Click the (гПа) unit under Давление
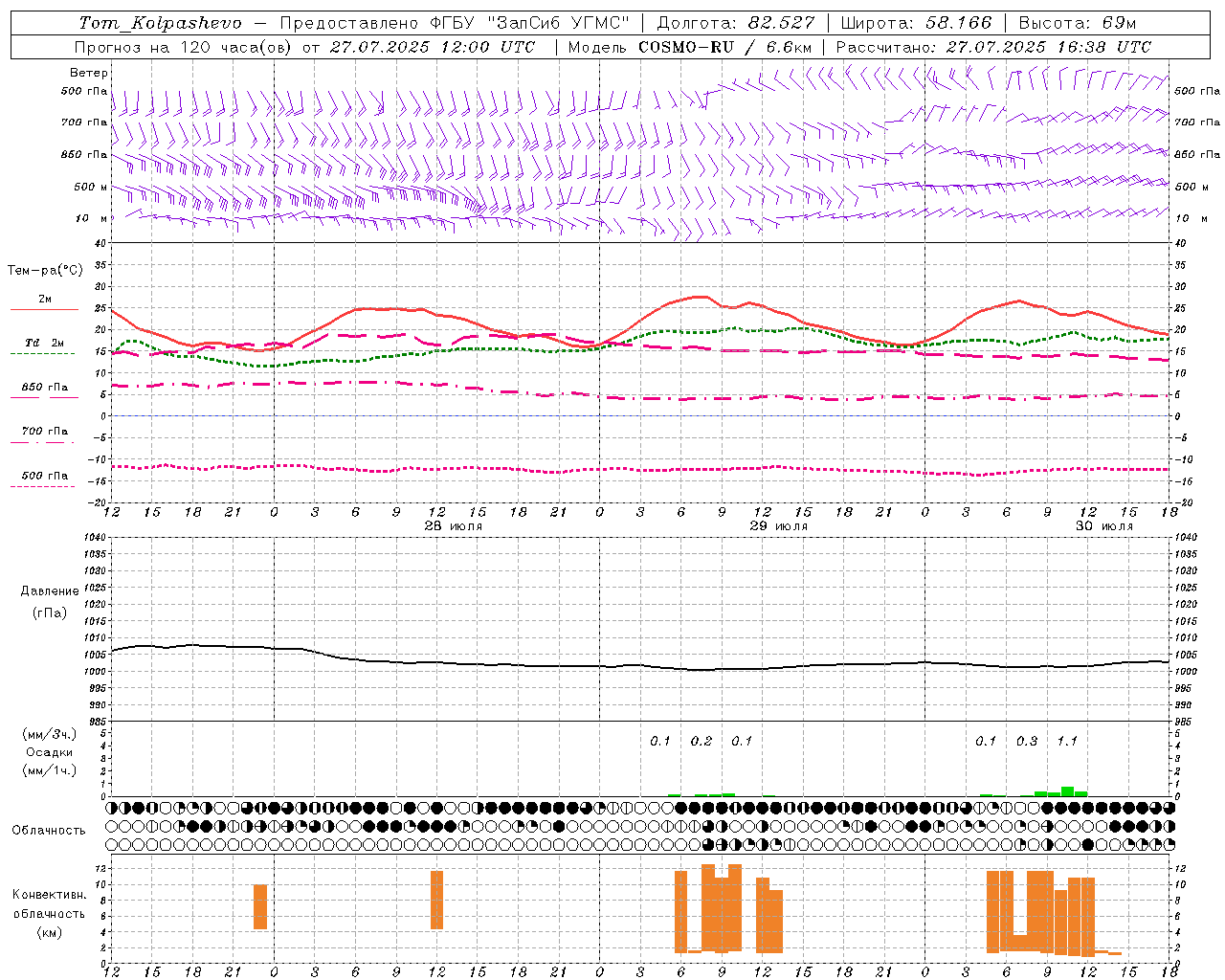Screen dimensions: 1225x980 coord(49,613)
